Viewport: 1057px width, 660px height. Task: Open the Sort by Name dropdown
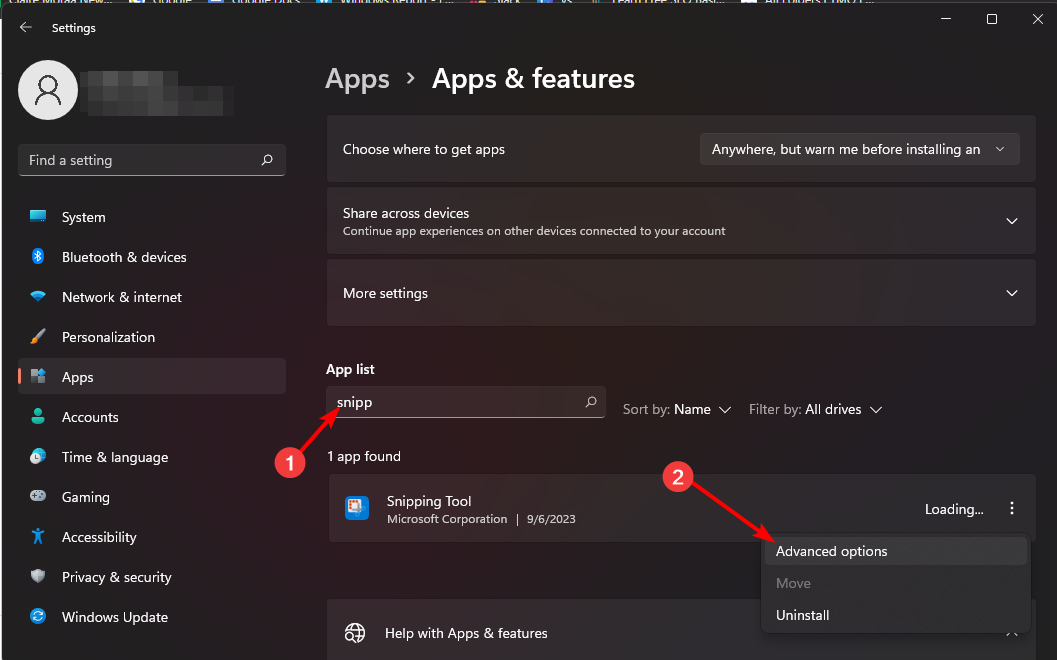pos(677,409)
